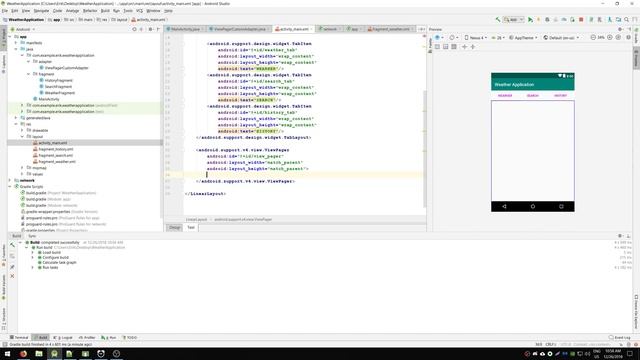Switch to fragment_weather.xml tab
Screen dimensions: 640x360
391,29
